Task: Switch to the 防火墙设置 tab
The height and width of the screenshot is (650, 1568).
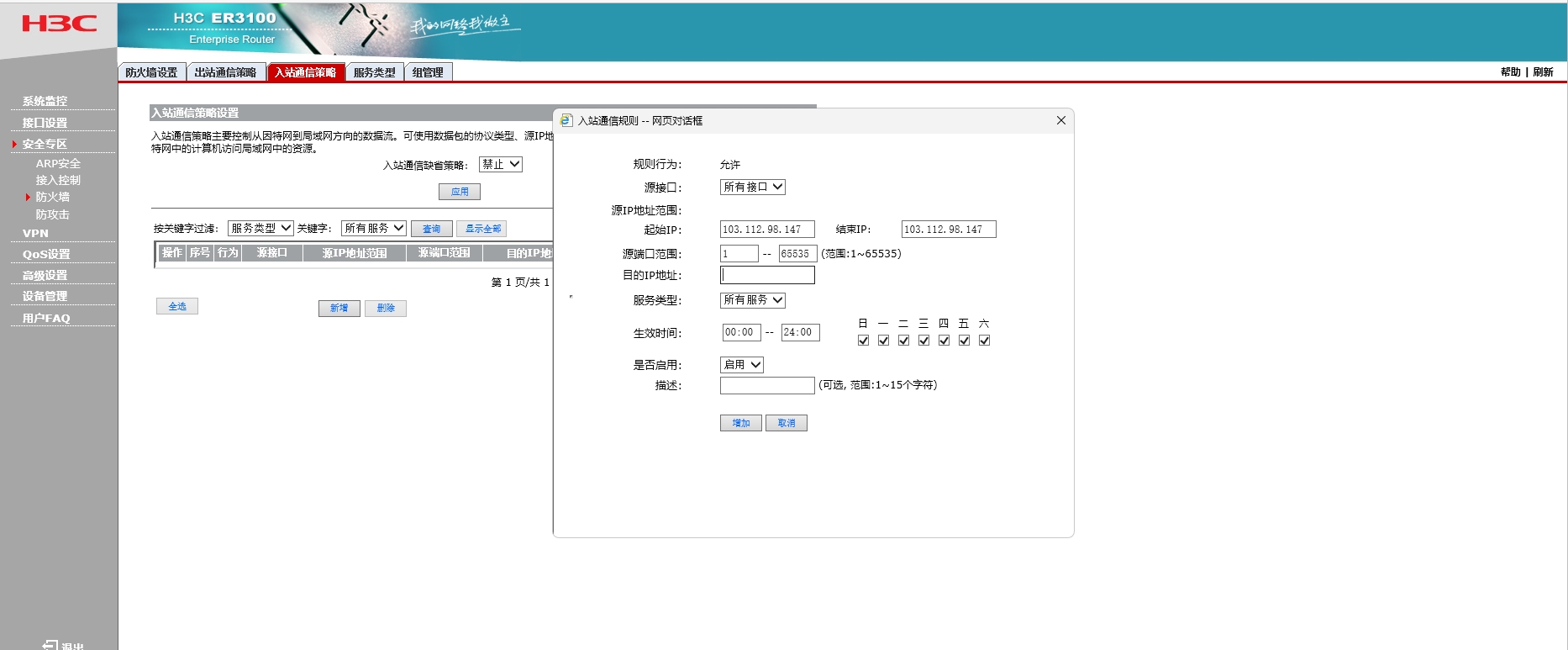Action: tap(151, 72)
